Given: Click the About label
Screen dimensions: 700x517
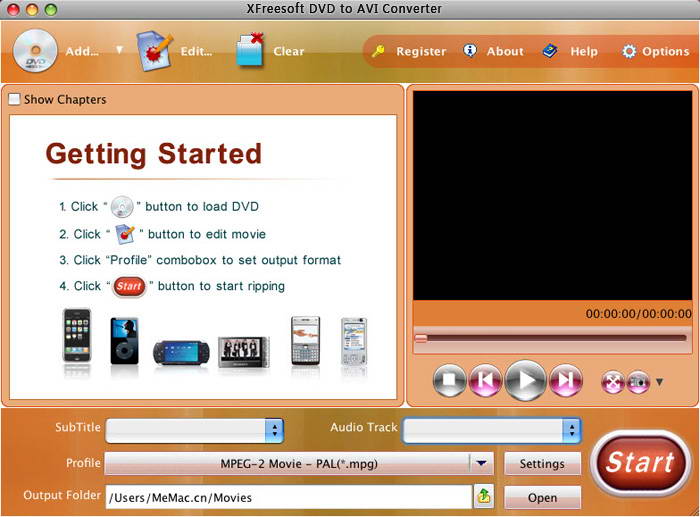Looking at the screenshot, I should point(505,51).
